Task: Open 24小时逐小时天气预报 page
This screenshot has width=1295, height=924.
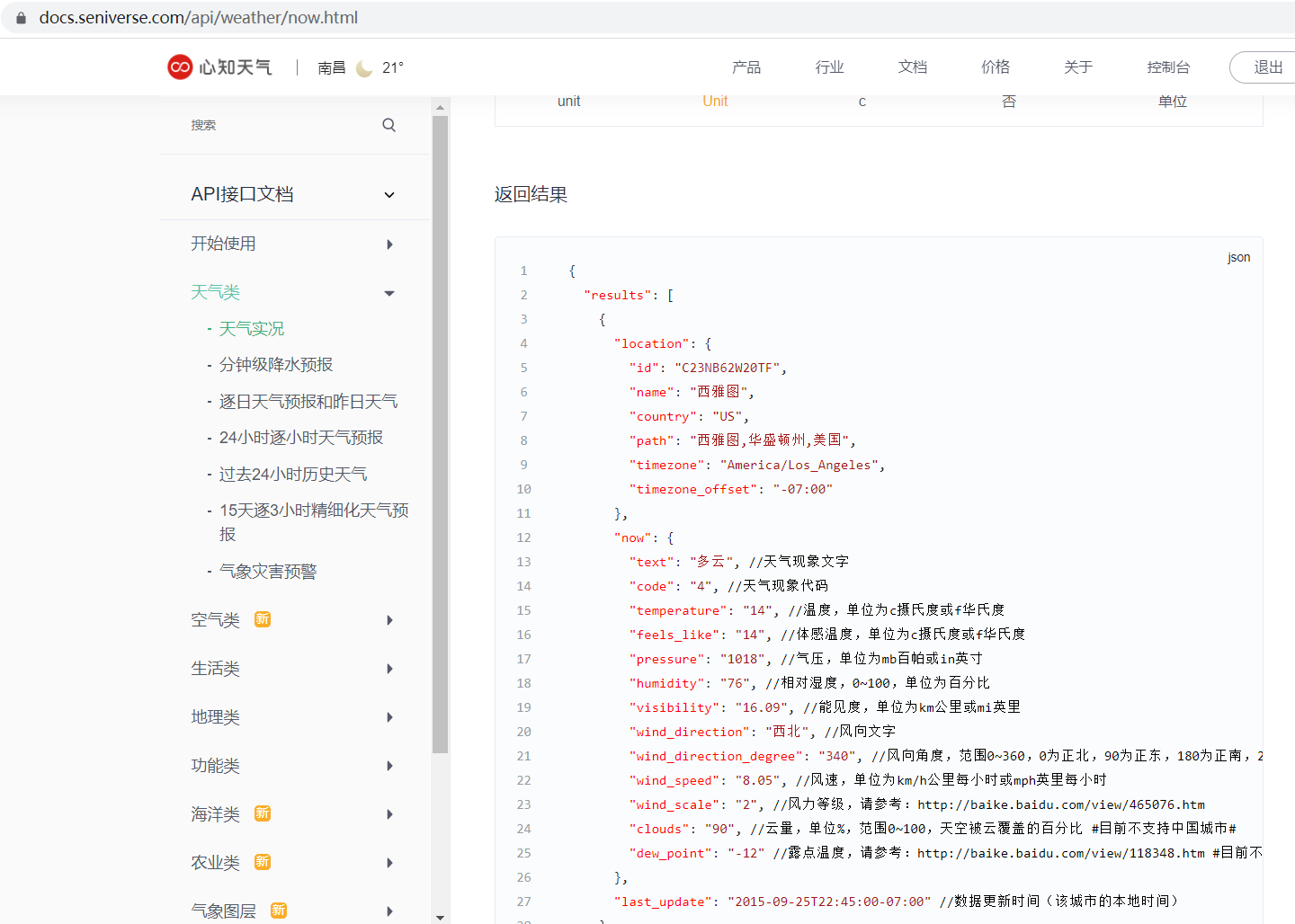Action: point(301,438)
